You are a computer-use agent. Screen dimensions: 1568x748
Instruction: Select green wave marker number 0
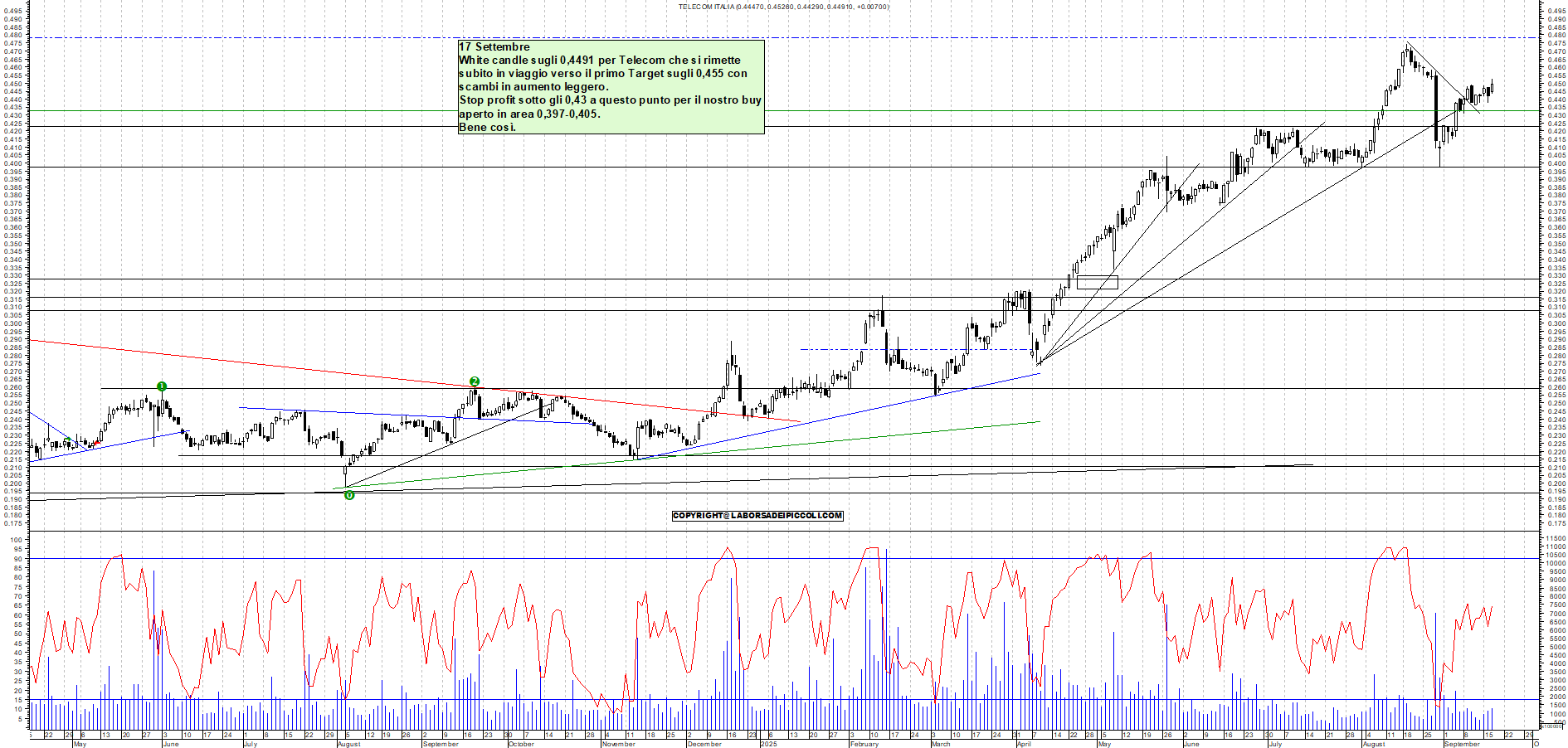(x=349, y=495)
